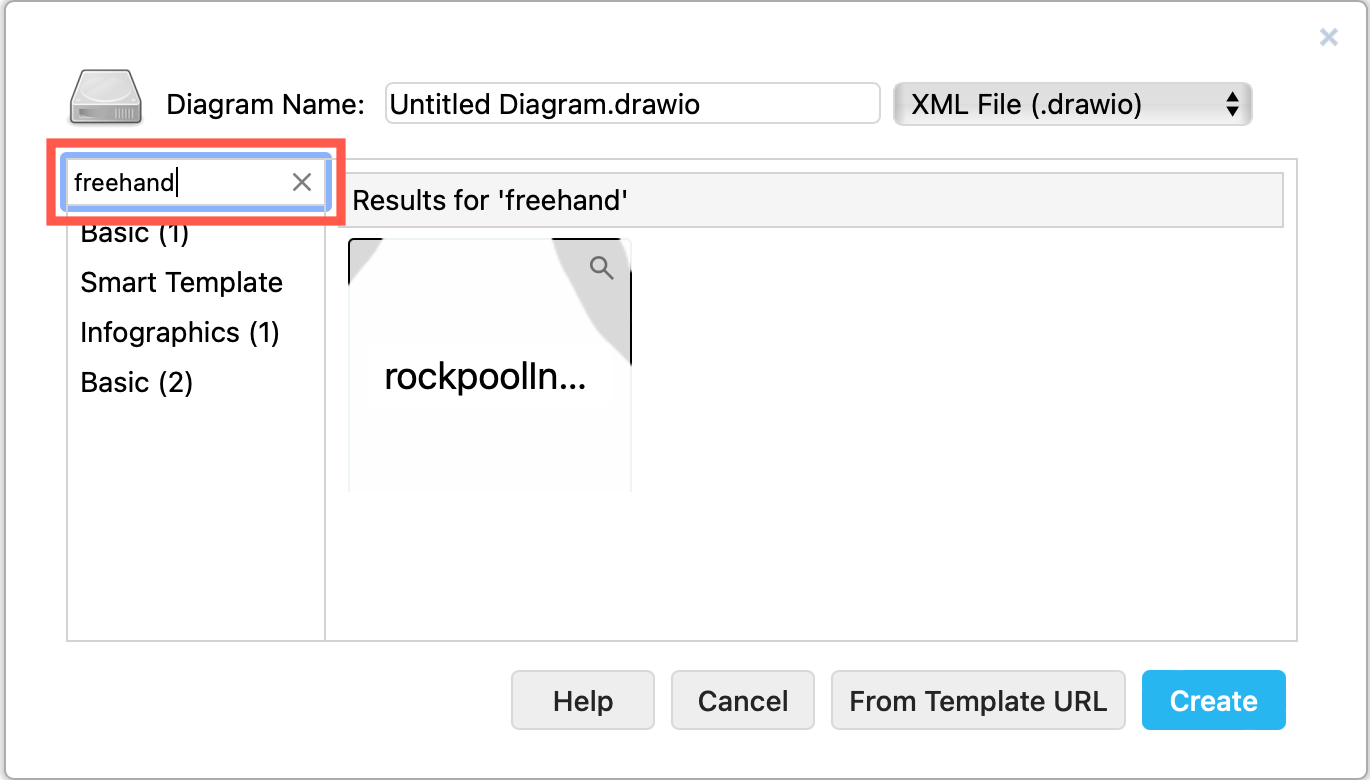Expand the Smart Template category
Screen dimensions: 1370x780
coord(181,282)
